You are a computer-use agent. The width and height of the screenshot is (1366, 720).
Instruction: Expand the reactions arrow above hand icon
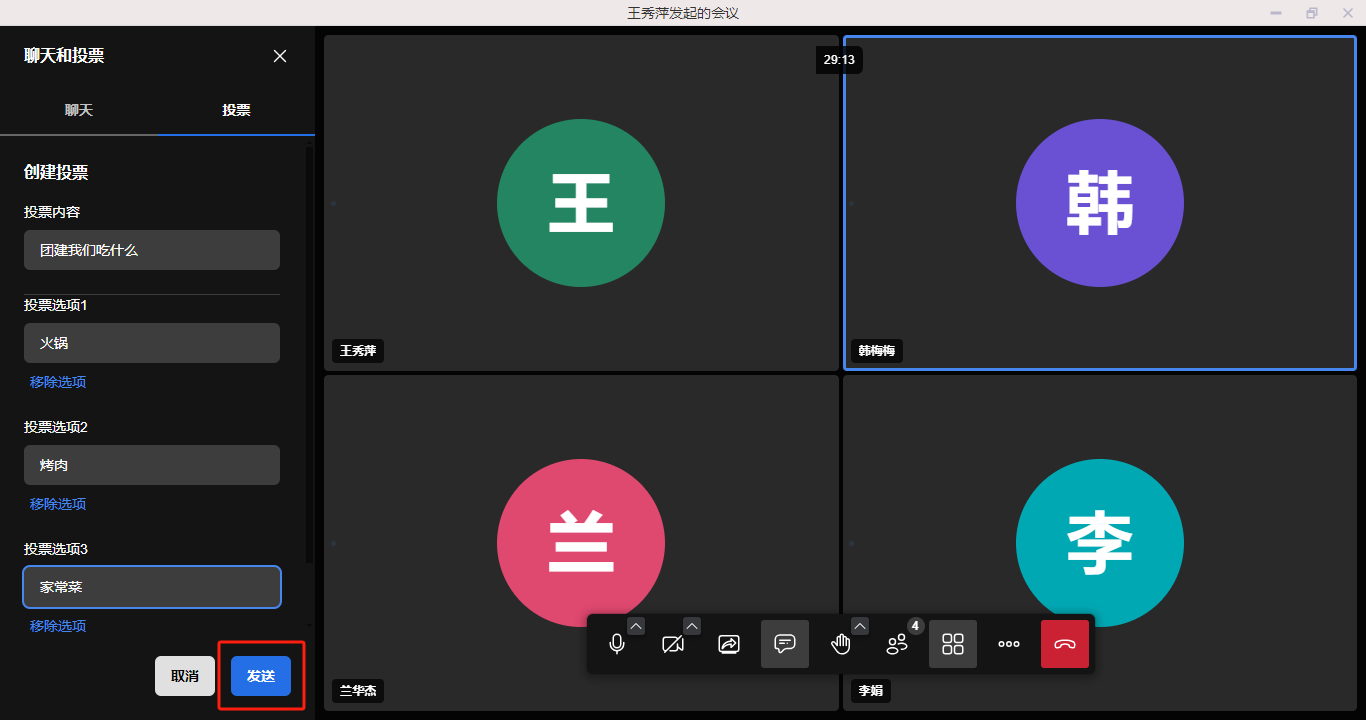click(x=860, y=626)
